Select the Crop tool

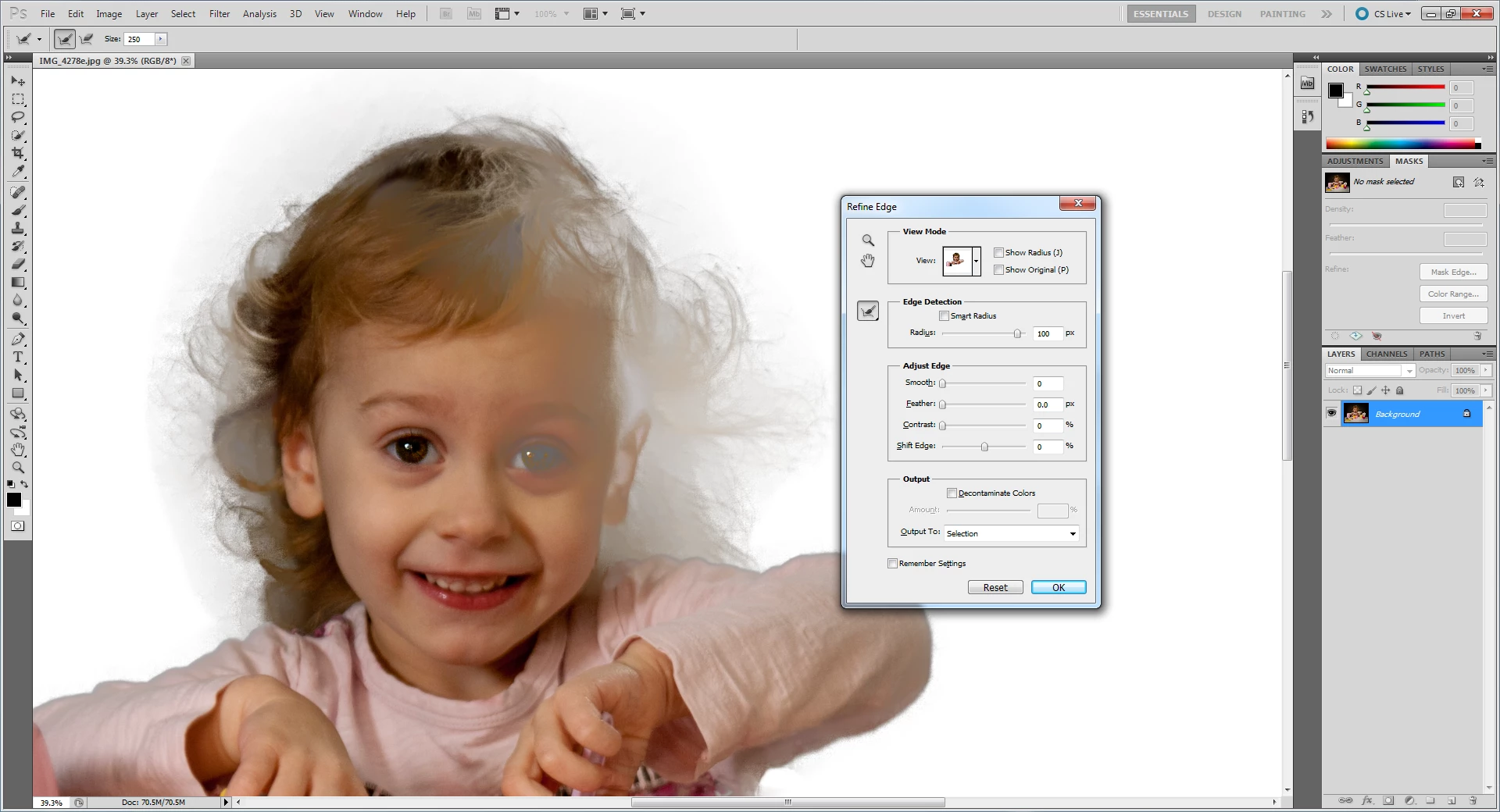(x=18, y=153)
